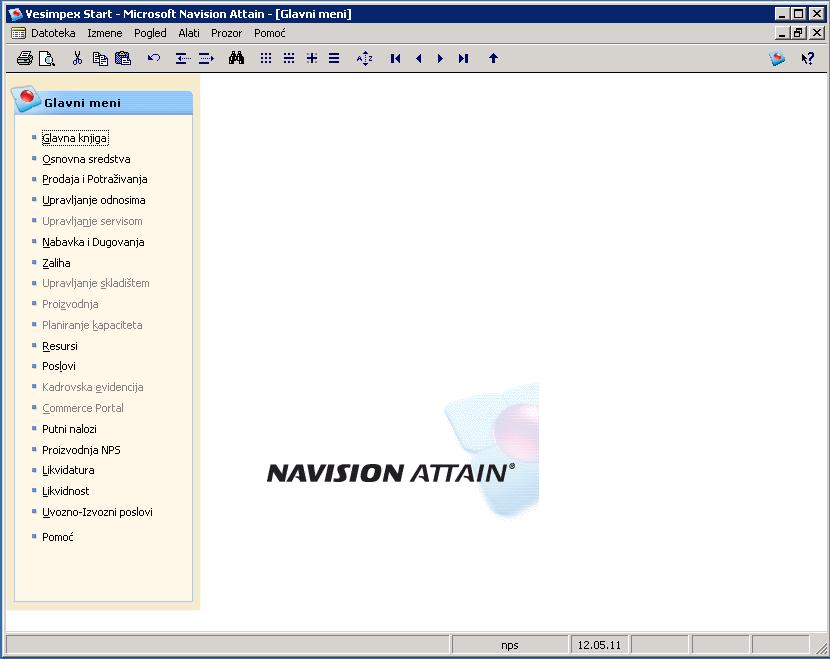Go to previous record arrow
The image size is (830, 659).
click(419, 58)
